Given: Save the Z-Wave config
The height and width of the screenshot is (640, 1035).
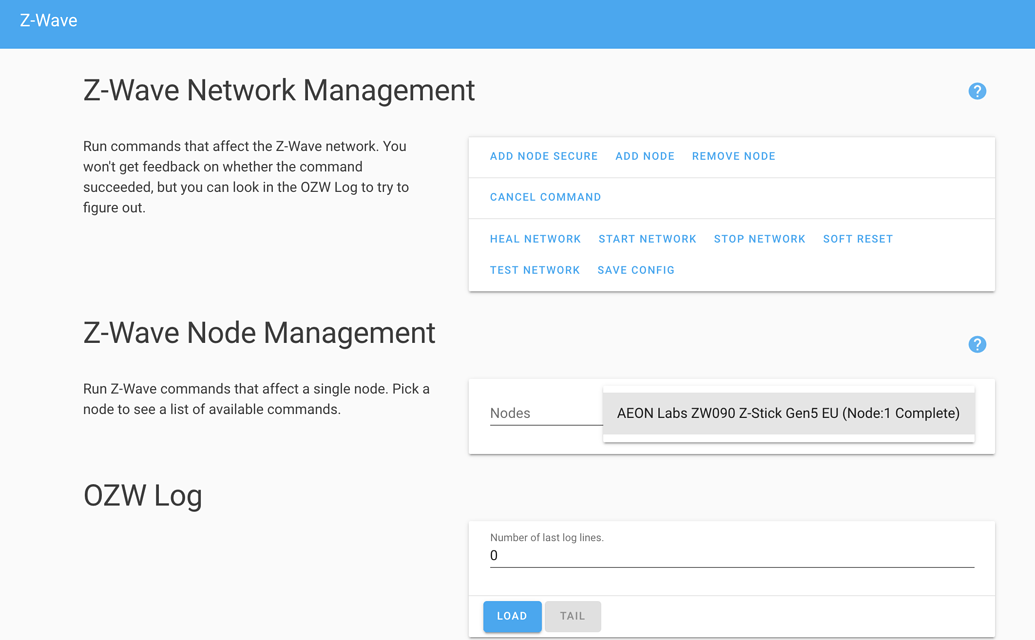Looking at the screenshot, I should click(x=635, y=270).
